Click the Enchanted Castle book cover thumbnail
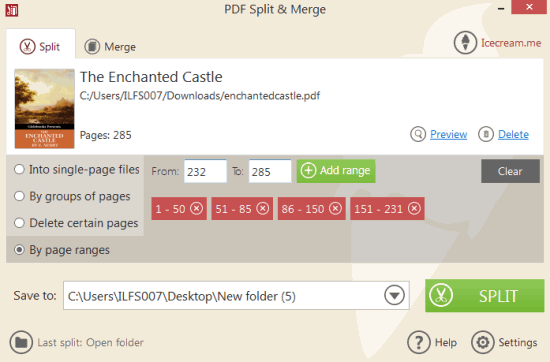 coord(45,109)
